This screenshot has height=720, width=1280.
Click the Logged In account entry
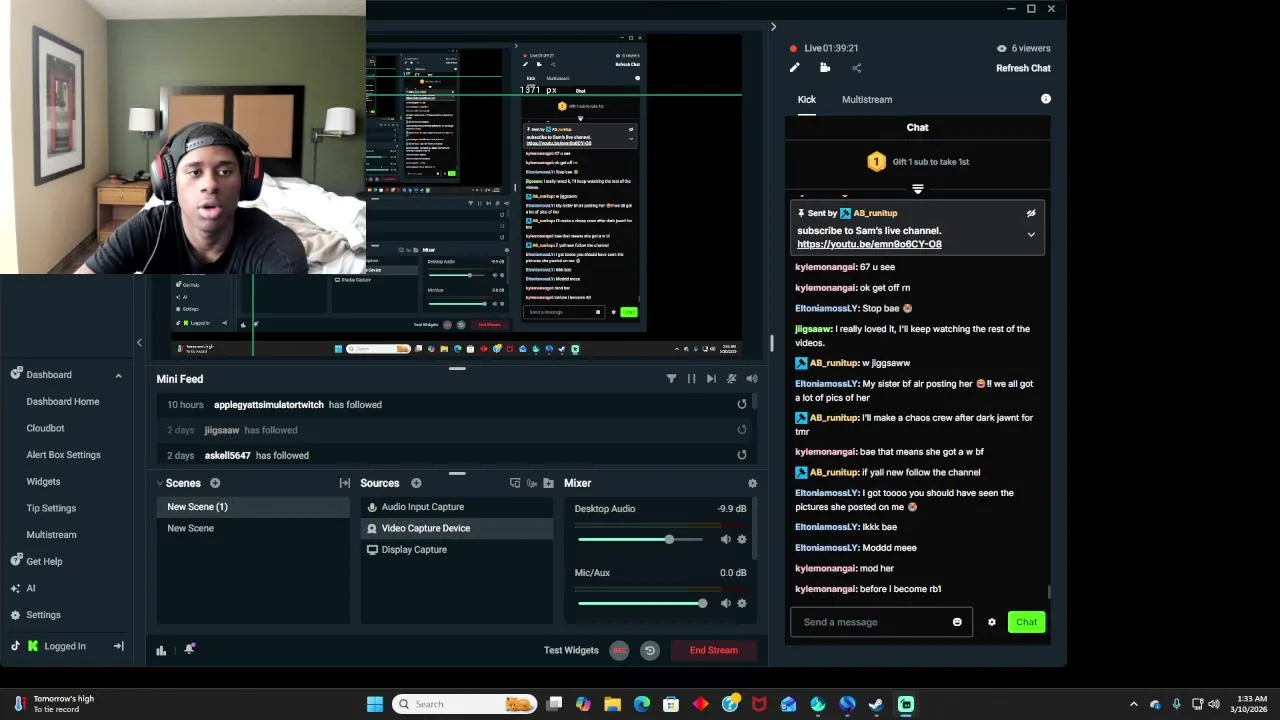coord(65,646)
